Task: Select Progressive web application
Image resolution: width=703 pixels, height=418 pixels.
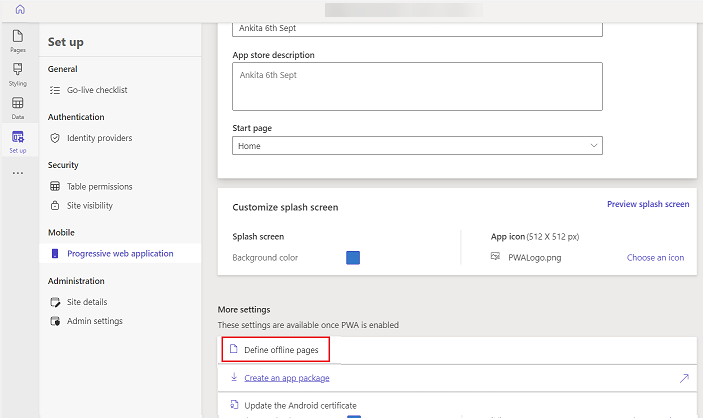Action: (120, 254)
